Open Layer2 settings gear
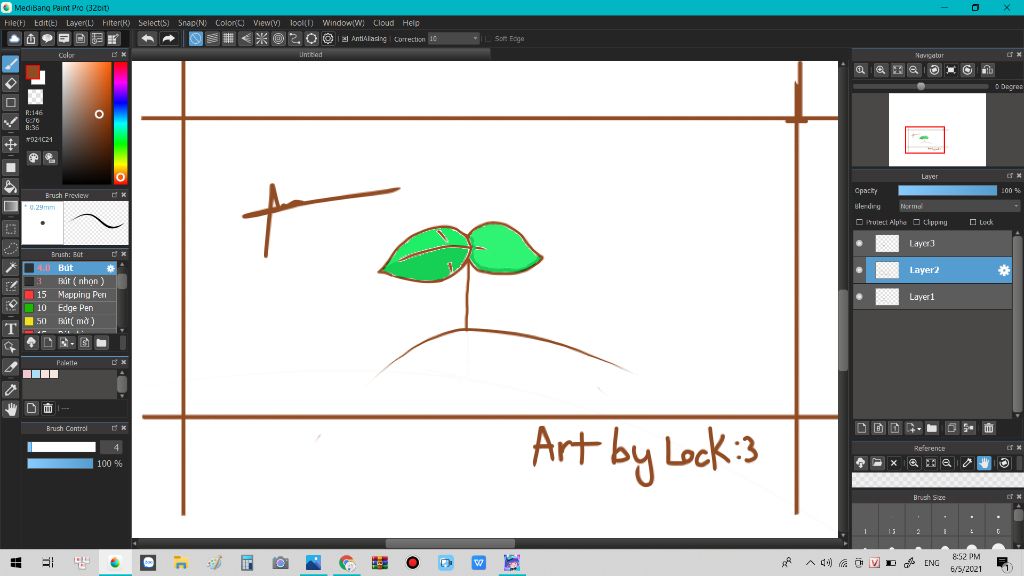This screenshot has width=1024, height=576. coord(1004,270)
